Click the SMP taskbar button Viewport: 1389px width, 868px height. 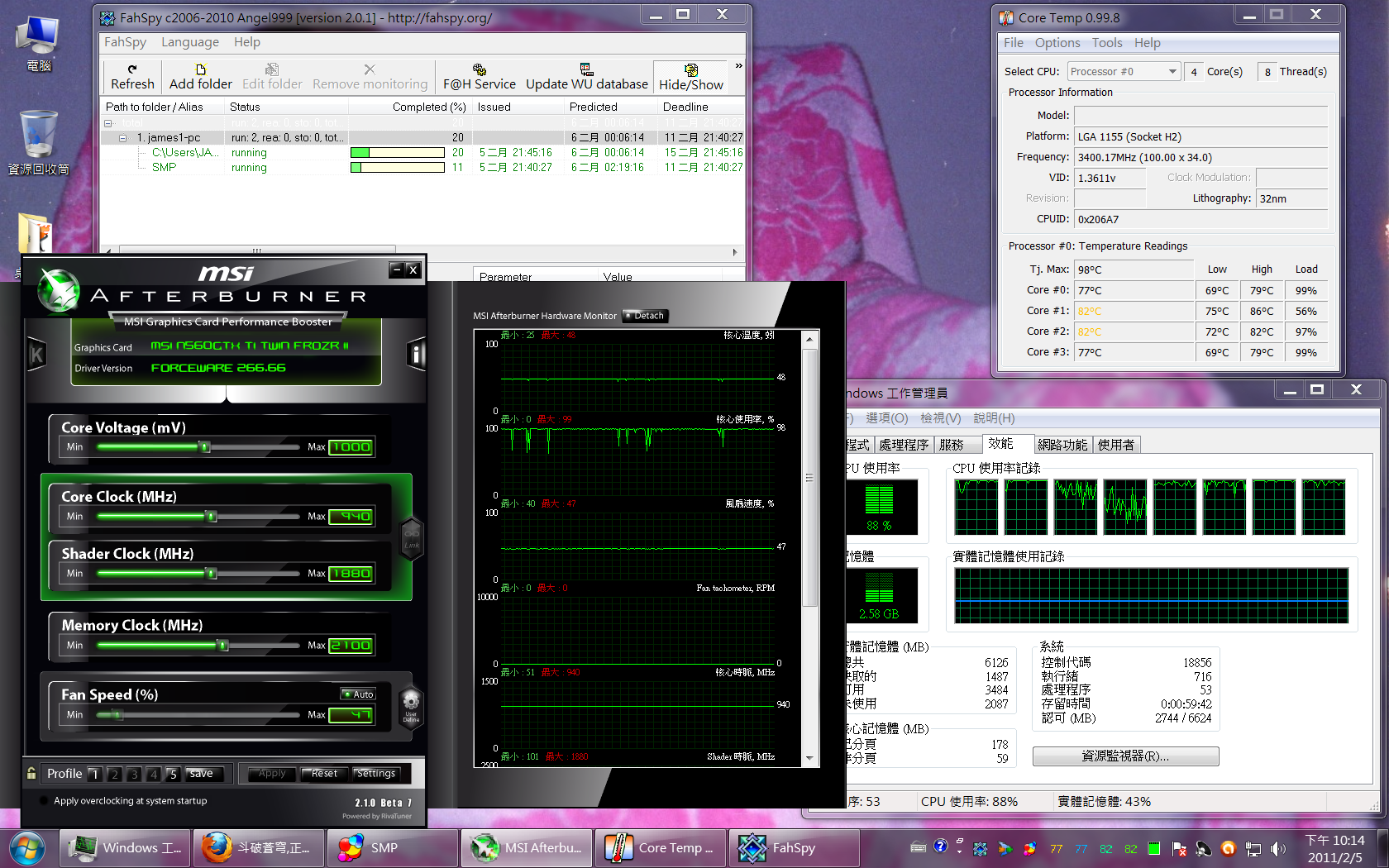pyautogui.click(x=393, y=848)
